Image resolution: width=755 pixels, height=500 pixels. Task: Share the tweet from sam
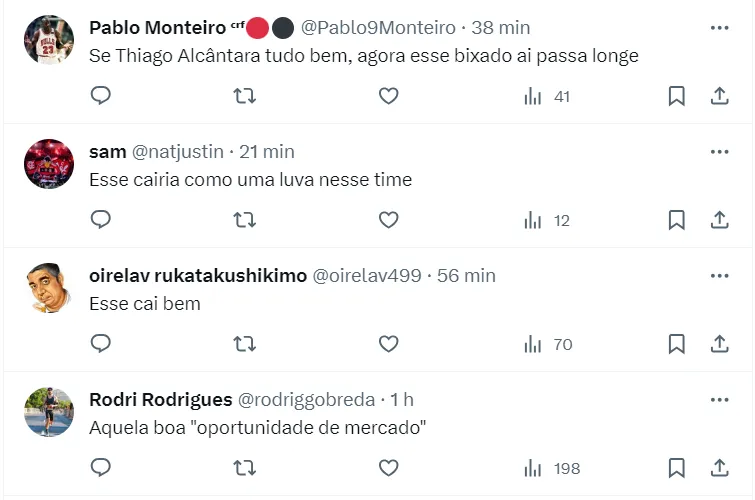pos(718,220)
